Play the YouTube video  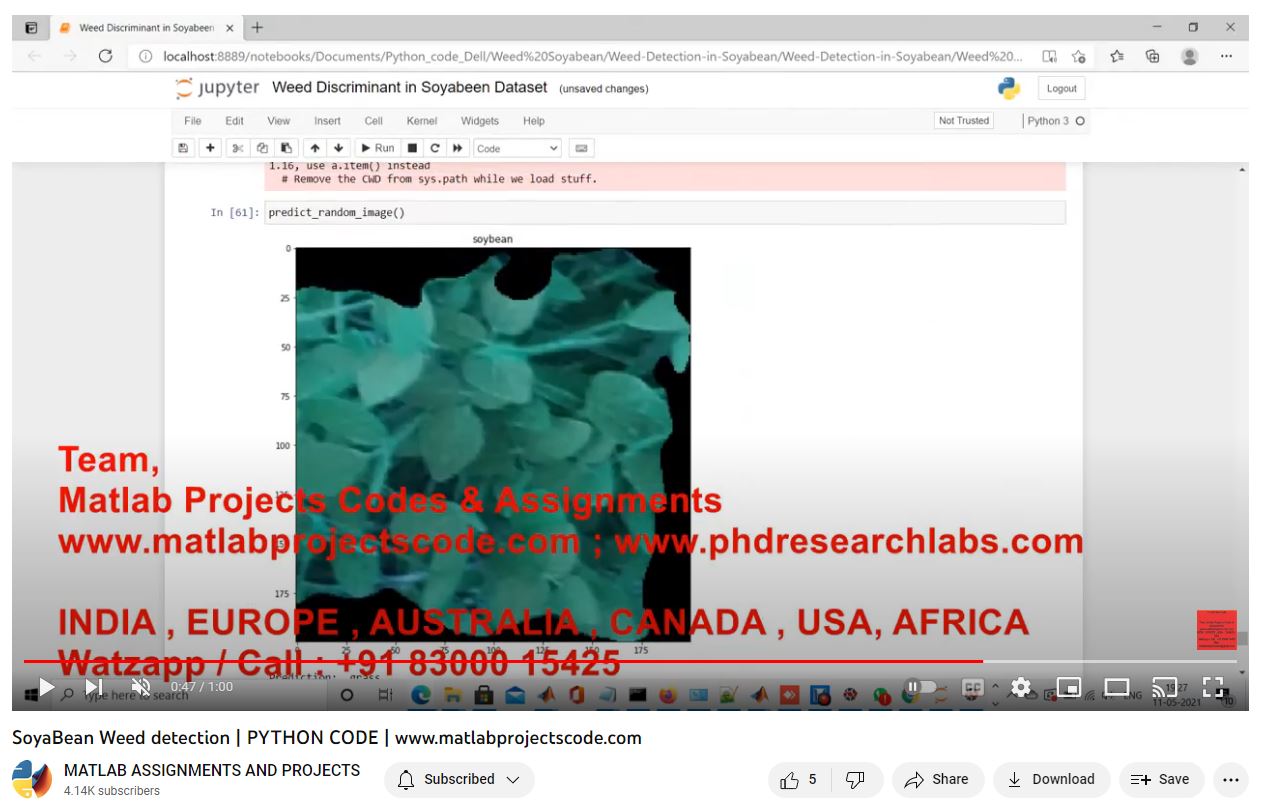point(46,687)
